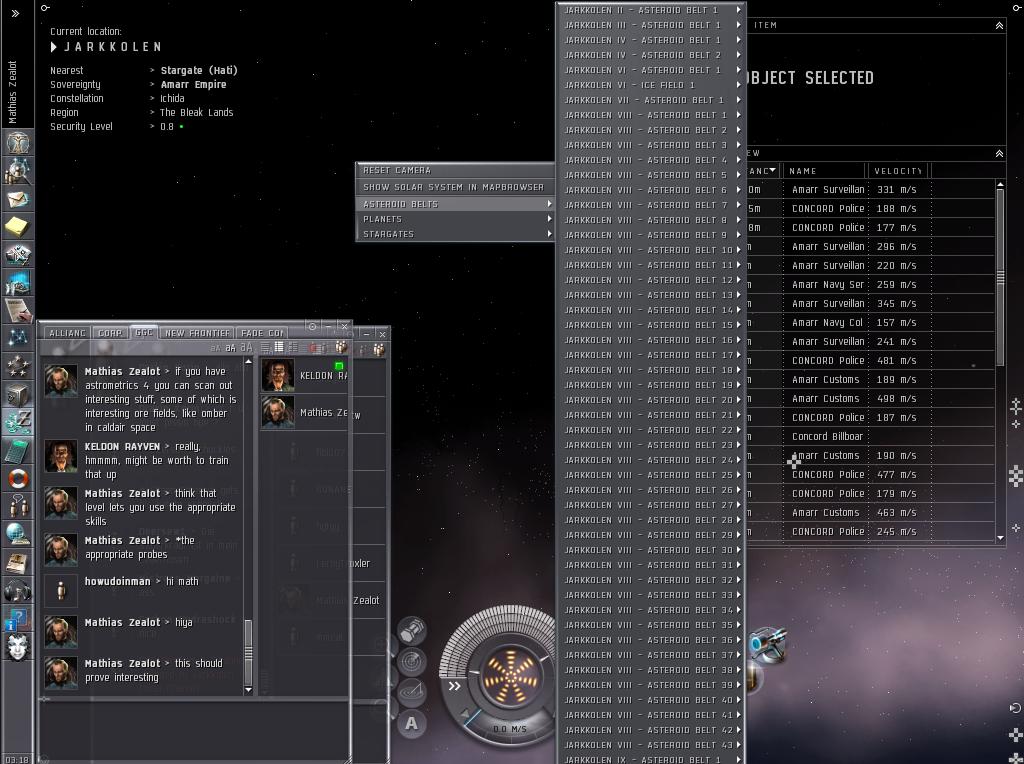
Task: Open People and Places sidebar icon
Action: click(18, 170)
